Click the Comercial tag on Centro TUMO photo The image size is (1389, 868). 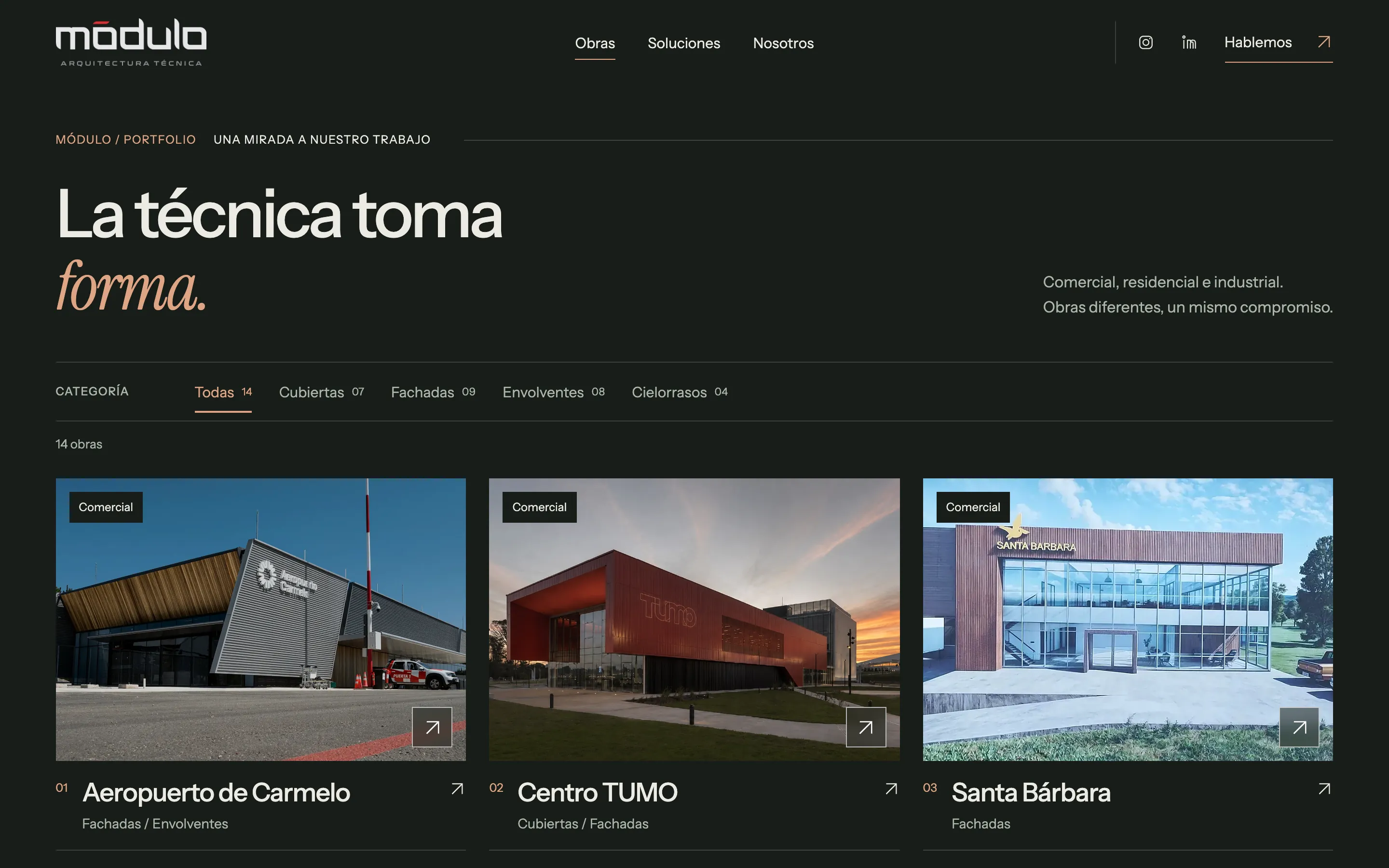click(539, 507)
